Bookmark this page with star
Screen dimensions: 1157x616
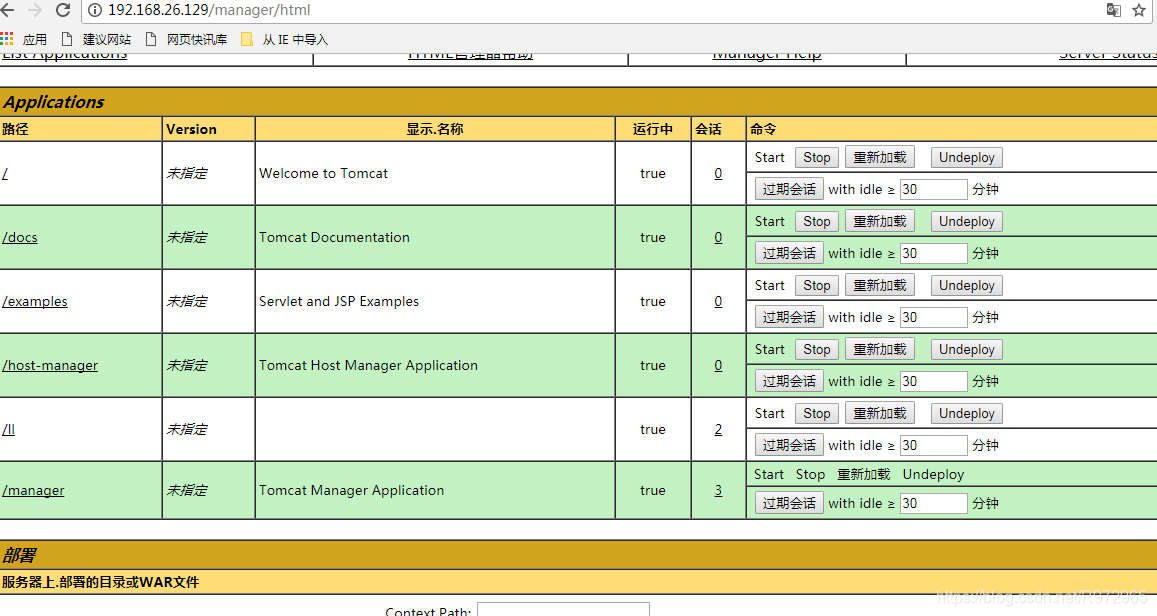[x=1139, y=10]
